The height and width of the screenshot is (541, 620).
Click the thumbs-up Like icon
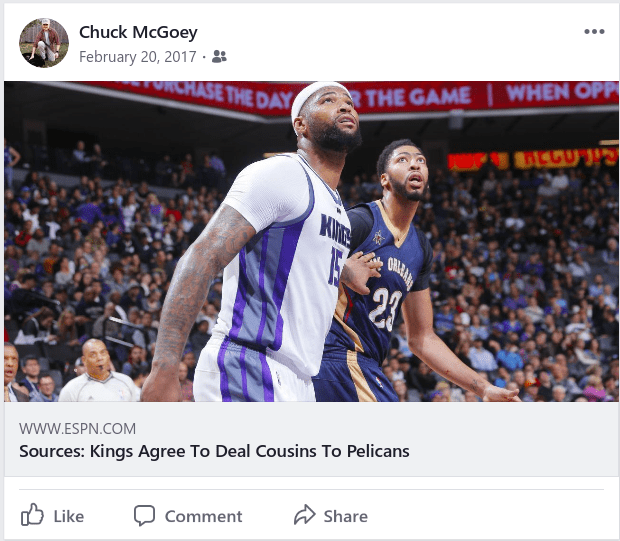(32, 515)
